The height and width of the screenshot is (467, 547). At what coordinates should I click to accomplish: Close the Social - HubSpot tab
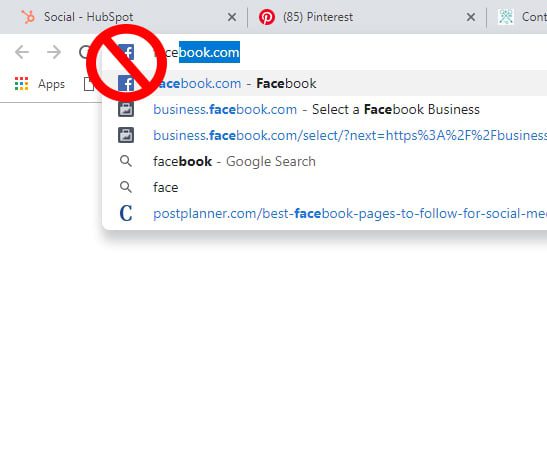(232, 17)
